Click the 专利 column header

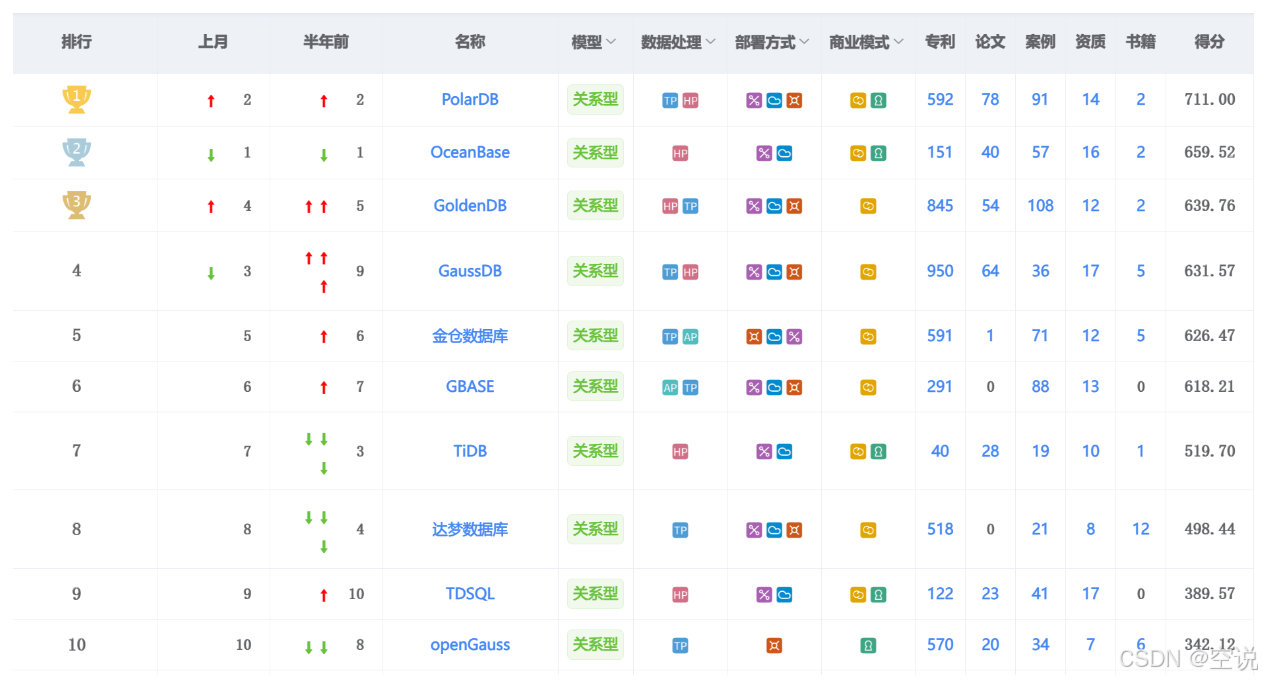point(940,42)
